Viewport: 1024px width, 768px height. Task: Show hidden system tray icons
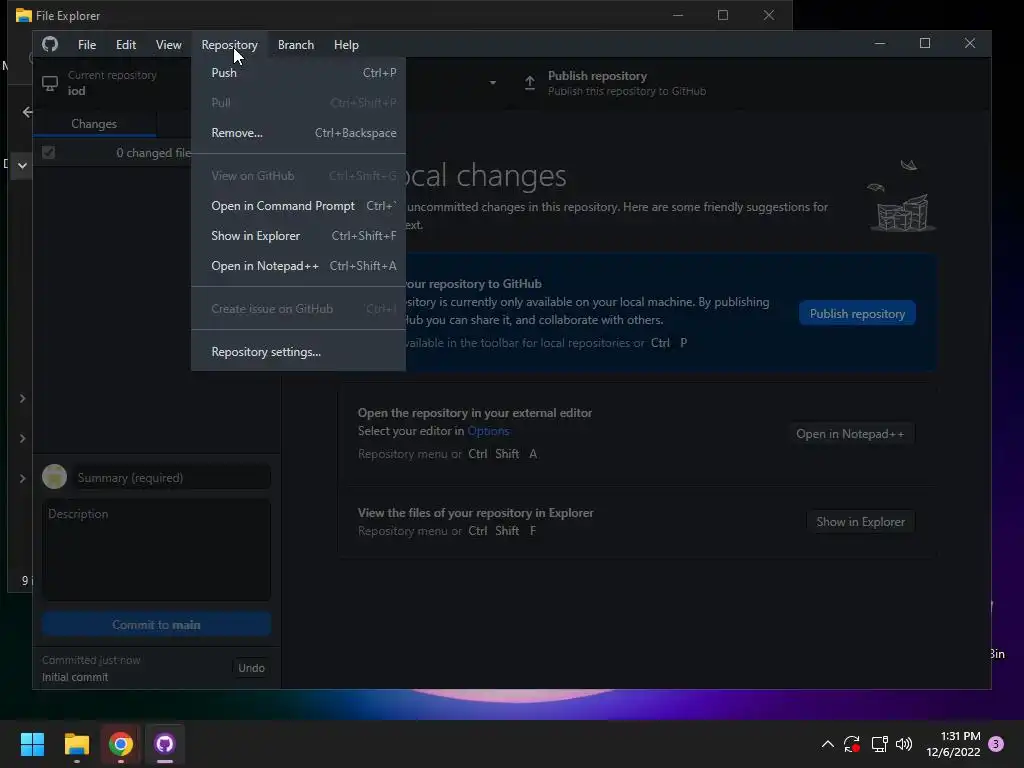827,744
